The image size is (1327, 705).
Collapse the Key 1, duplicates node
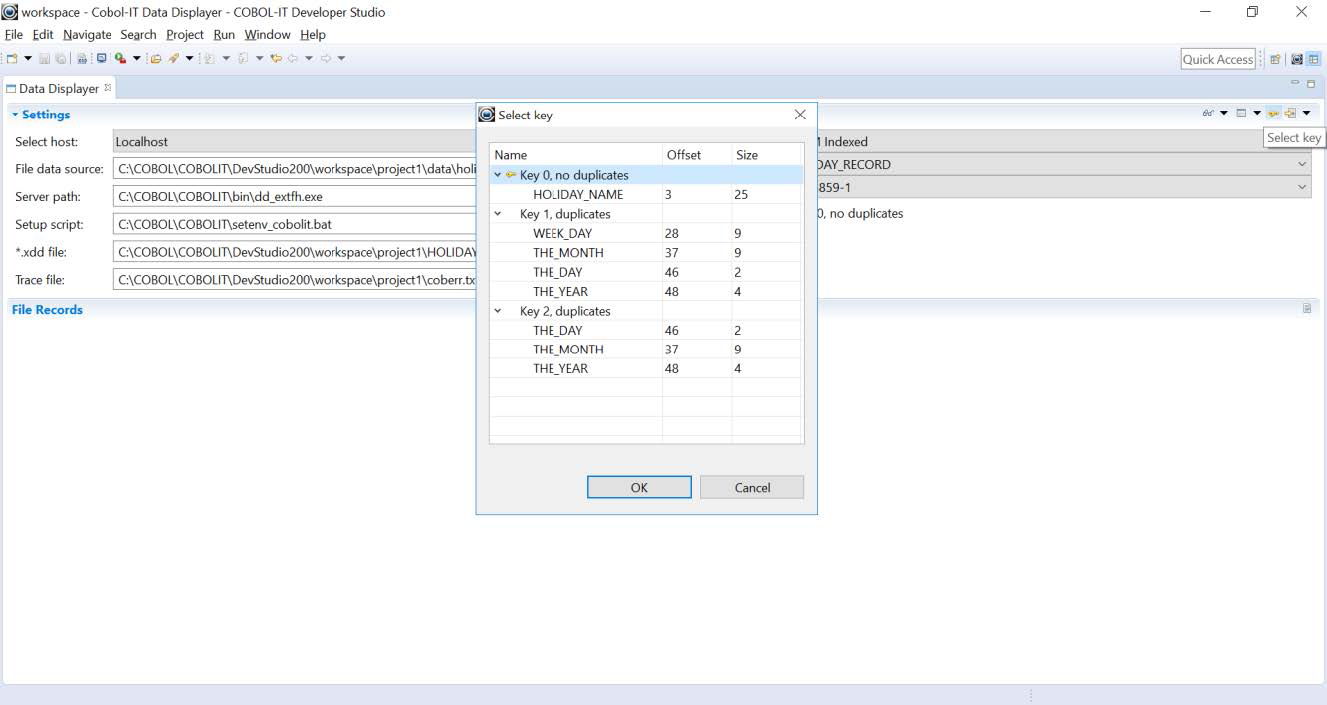tap(498, 214)
